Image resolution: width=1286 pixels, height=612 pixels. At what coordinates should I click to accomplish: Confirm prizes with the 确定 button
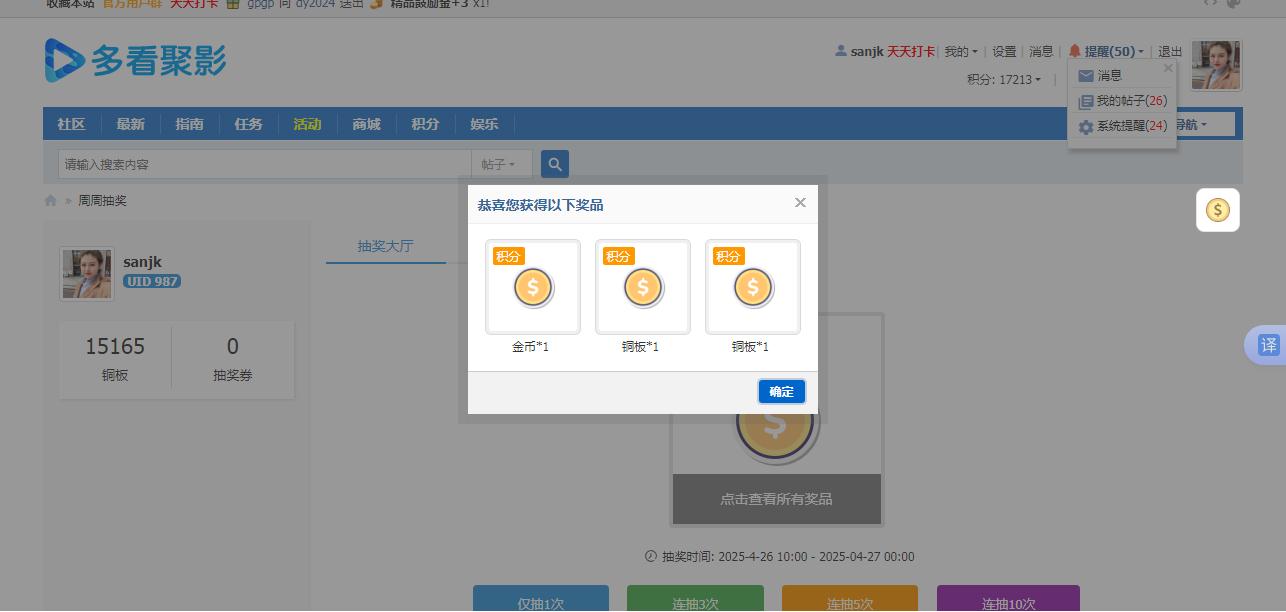781,391
